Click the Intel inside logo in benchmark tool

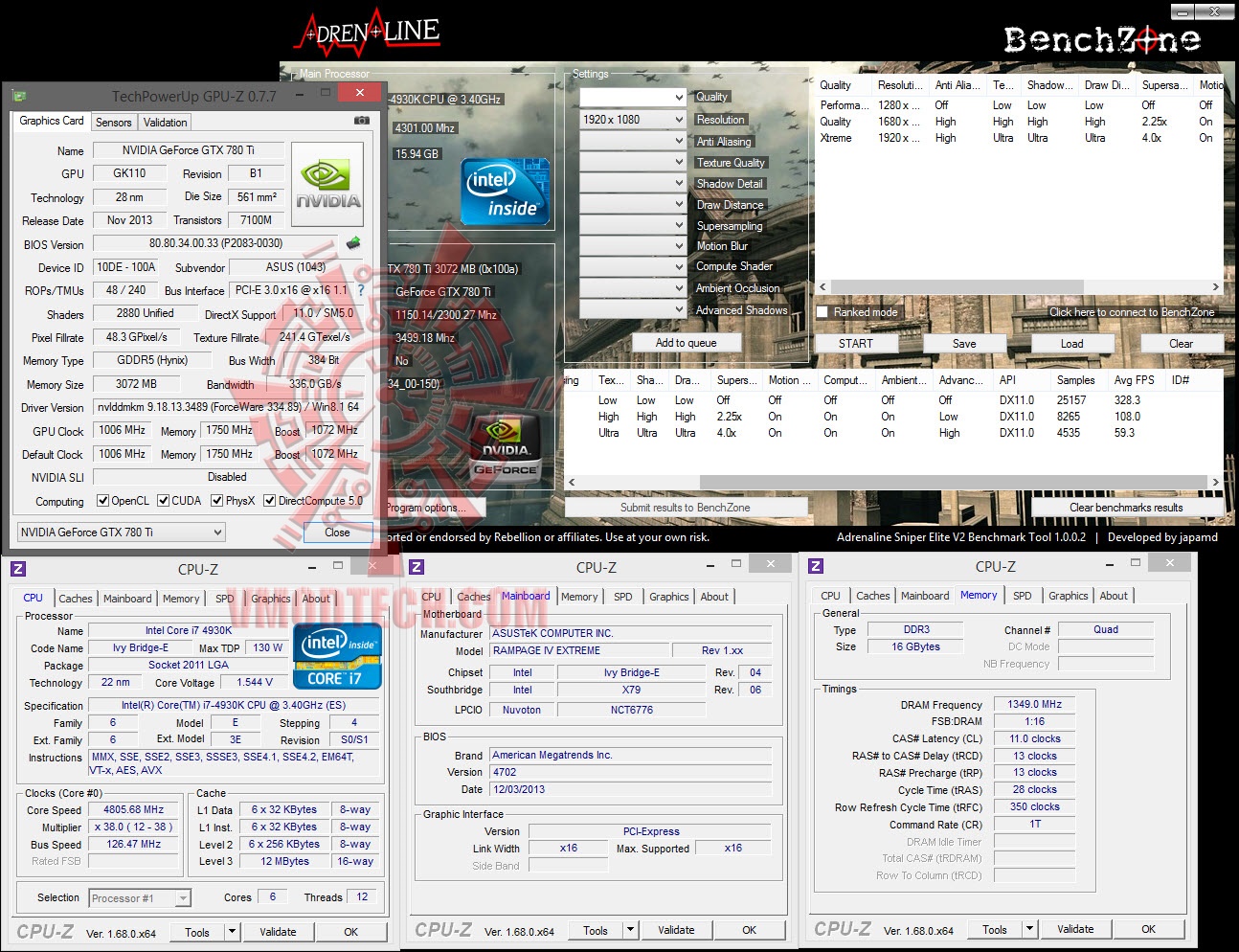pos(506,192)
